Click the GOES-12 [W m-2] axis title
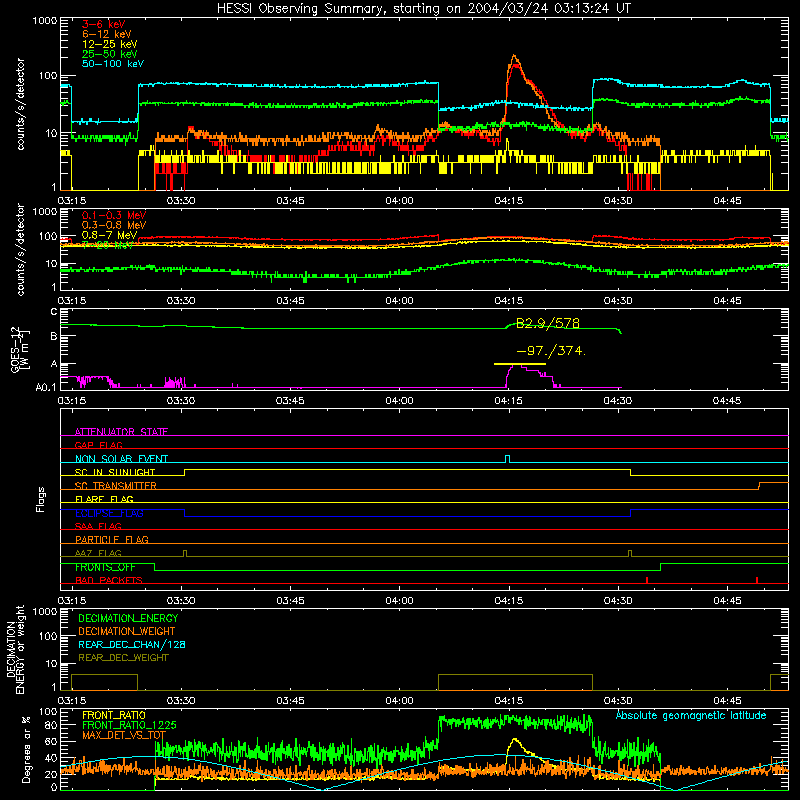This screenshot has height=800, width=800. tap(20, 349)
